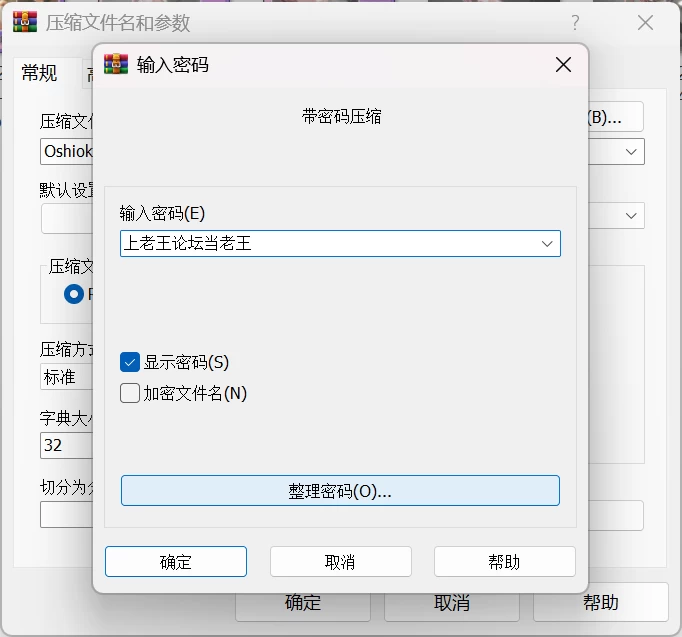
Task: Open the archive name dropdown in the background window
Action: click(x=631, y=152)
